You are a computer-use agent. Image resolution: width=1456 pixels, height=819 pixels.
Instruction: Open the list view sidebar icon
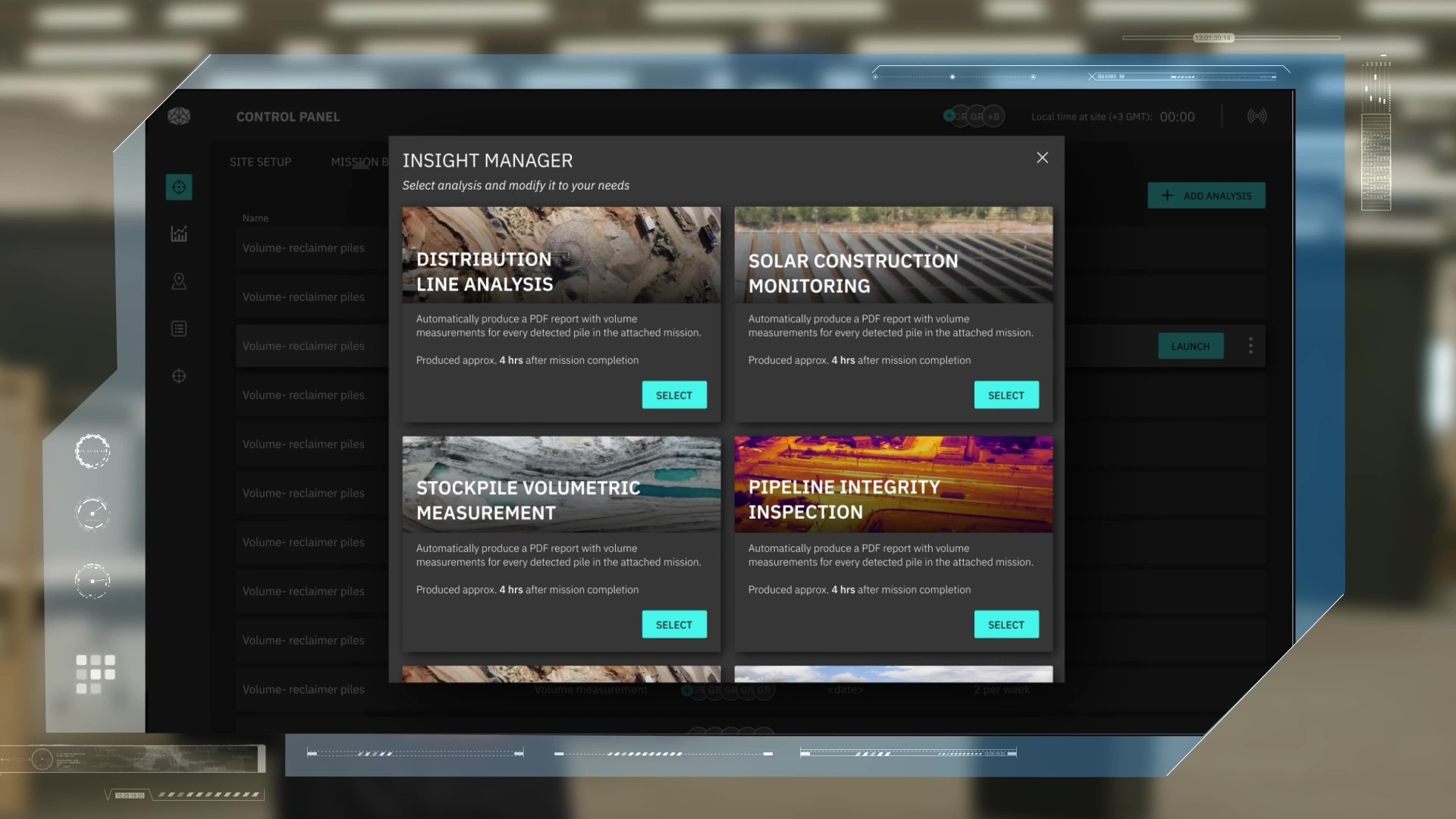(x=179, y=328)
